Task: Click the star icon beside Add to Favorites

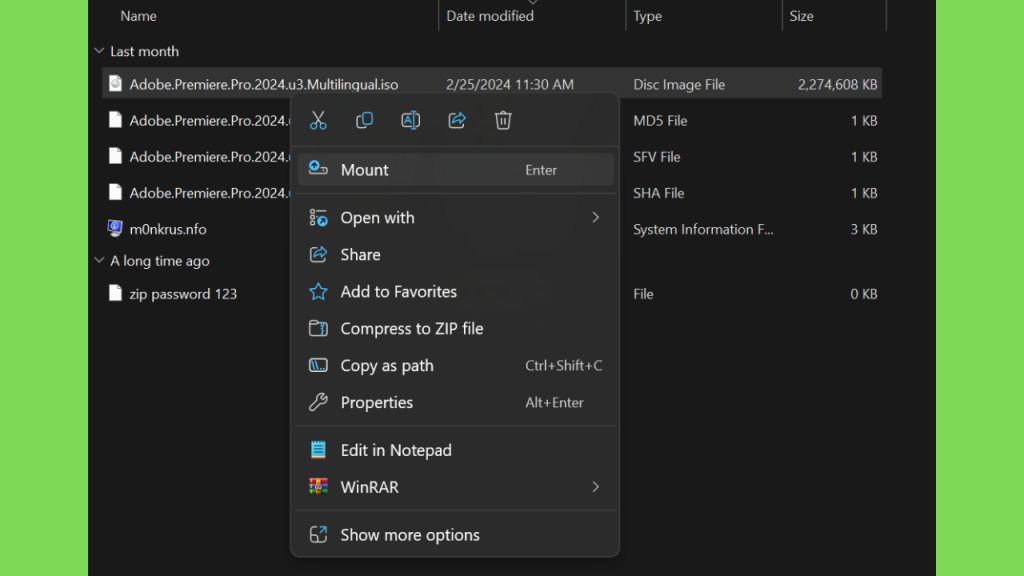Action: pos(318,291)
